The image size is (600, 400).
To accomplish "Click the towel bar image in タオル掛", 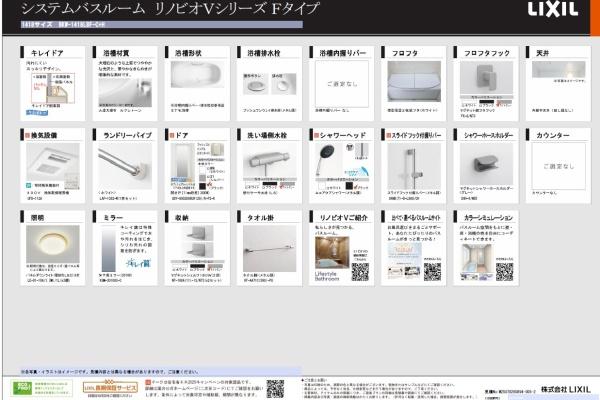I will 269,248.
